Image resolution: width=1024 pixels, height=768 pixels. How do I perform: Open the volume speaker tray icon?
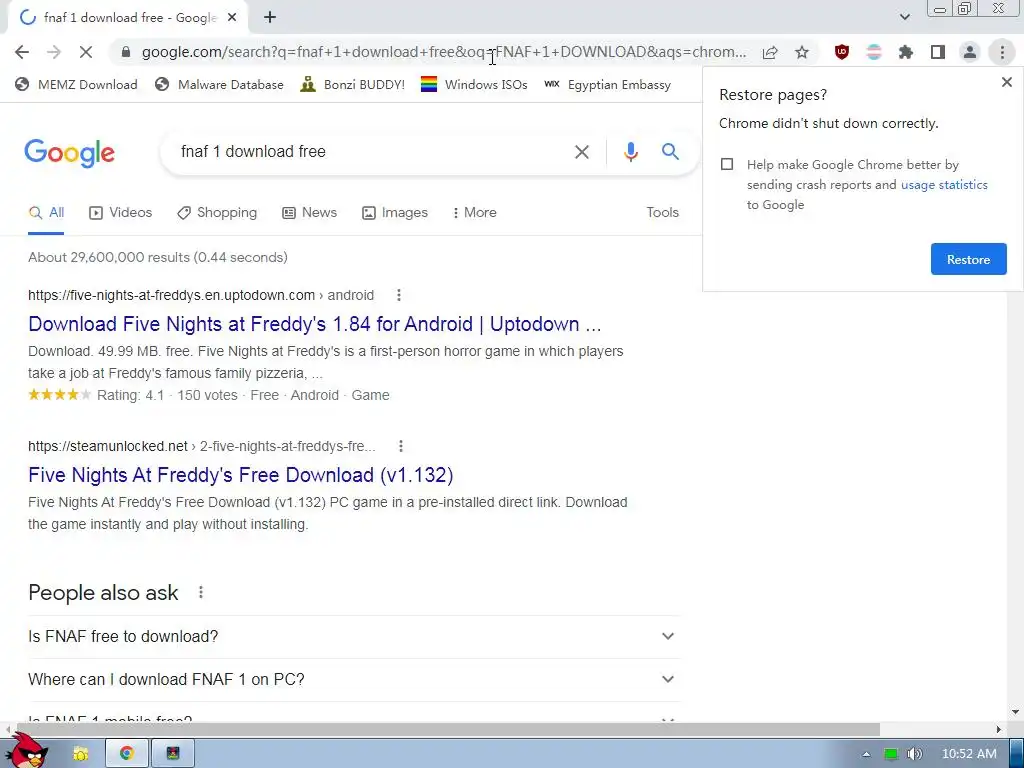[x=914, y=754]
